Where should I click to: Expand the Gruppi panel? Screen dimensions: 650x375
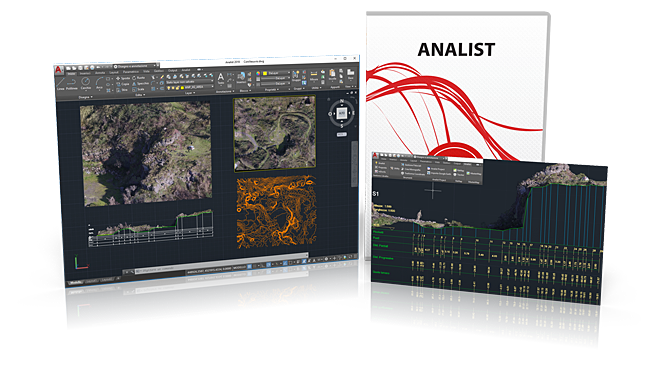pos(299,88)
